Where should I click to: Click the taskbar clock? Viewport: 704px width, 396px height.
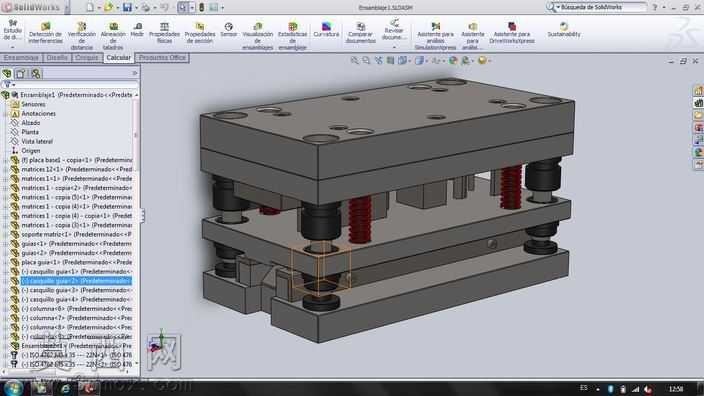[676, 388]
